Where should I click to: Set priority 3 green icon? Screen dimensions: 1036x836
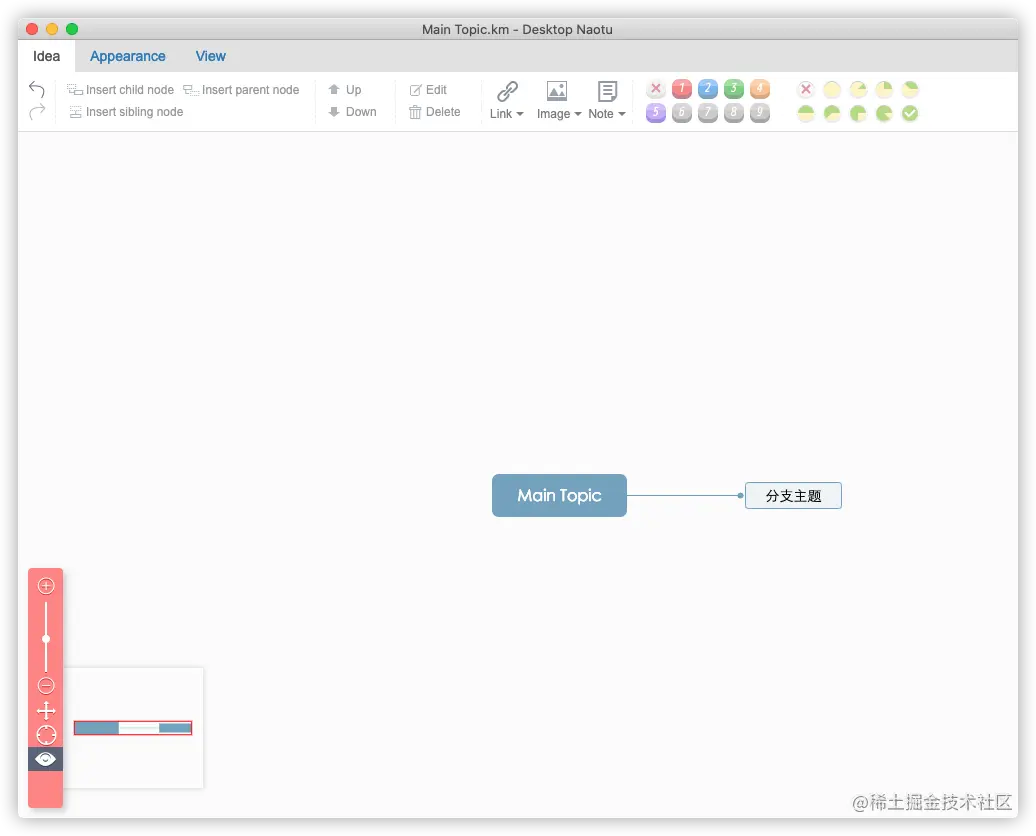[x=733, y=89]
